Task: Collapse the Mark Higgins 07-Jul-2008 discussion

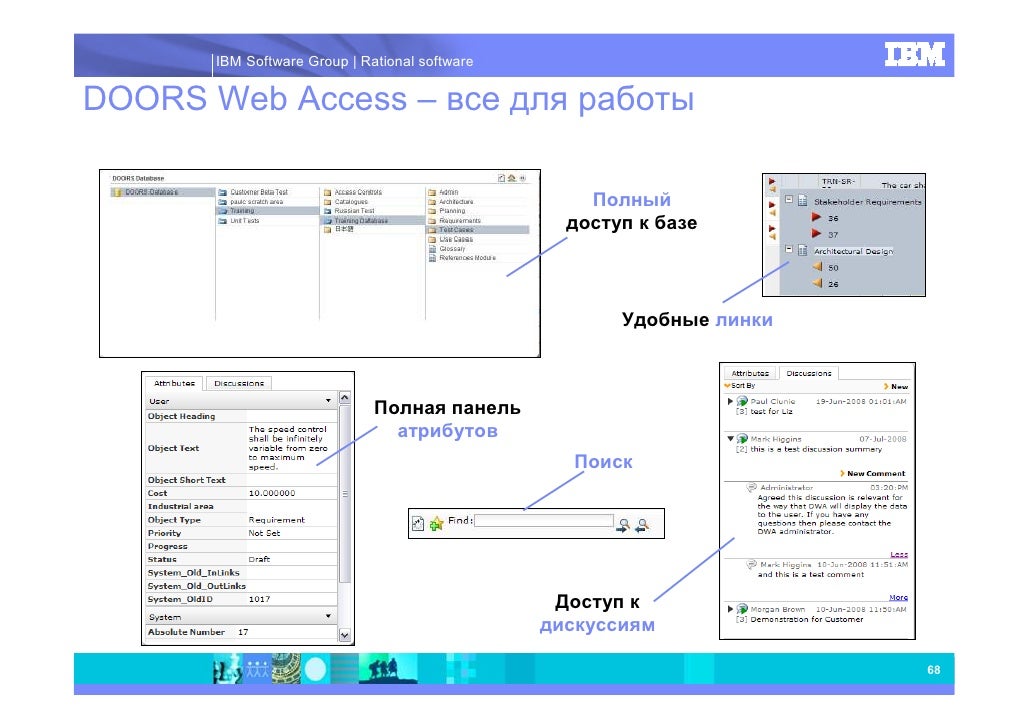Action: [x=730, y=438]
